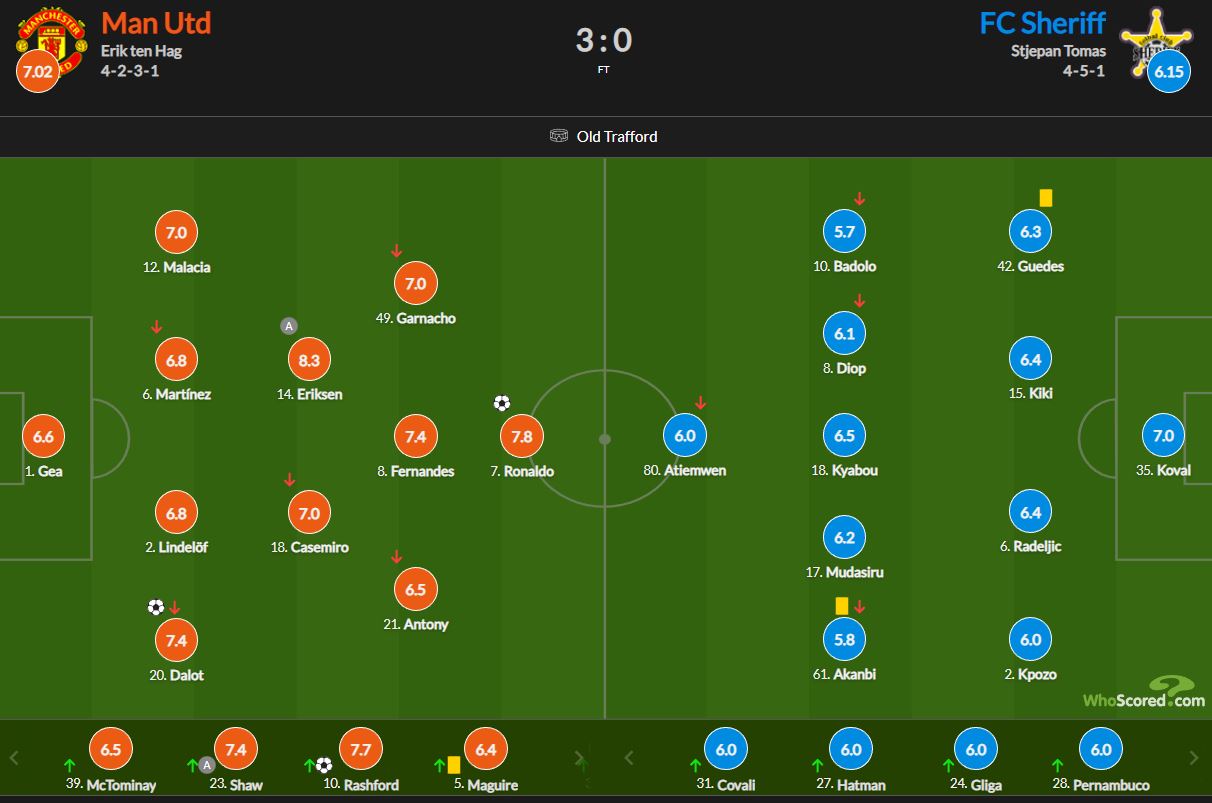This screenshot has height=803, width=1212.
Task: Click the substitution arrow above Atiemwen
Action: (701, 403)
